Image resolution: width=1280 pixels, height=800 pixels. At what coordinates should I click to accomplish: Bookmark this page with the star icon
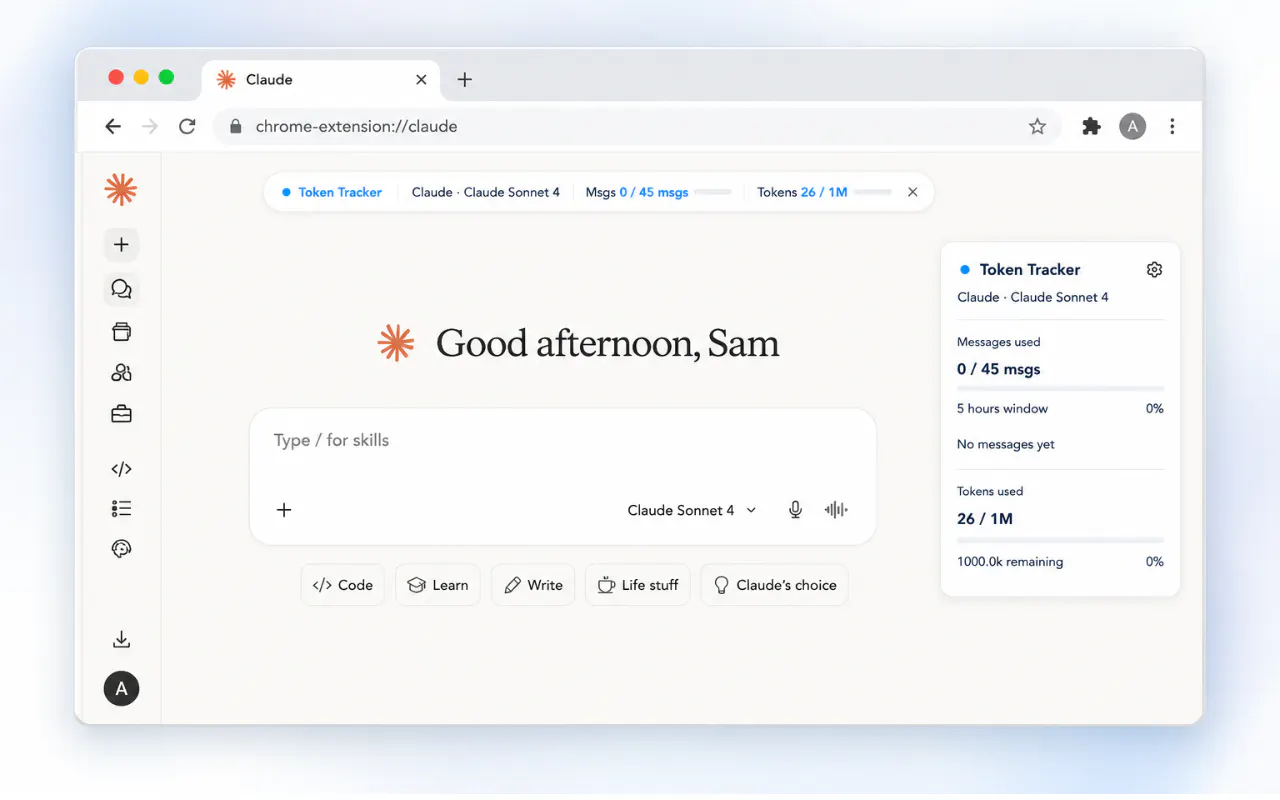1037,126
